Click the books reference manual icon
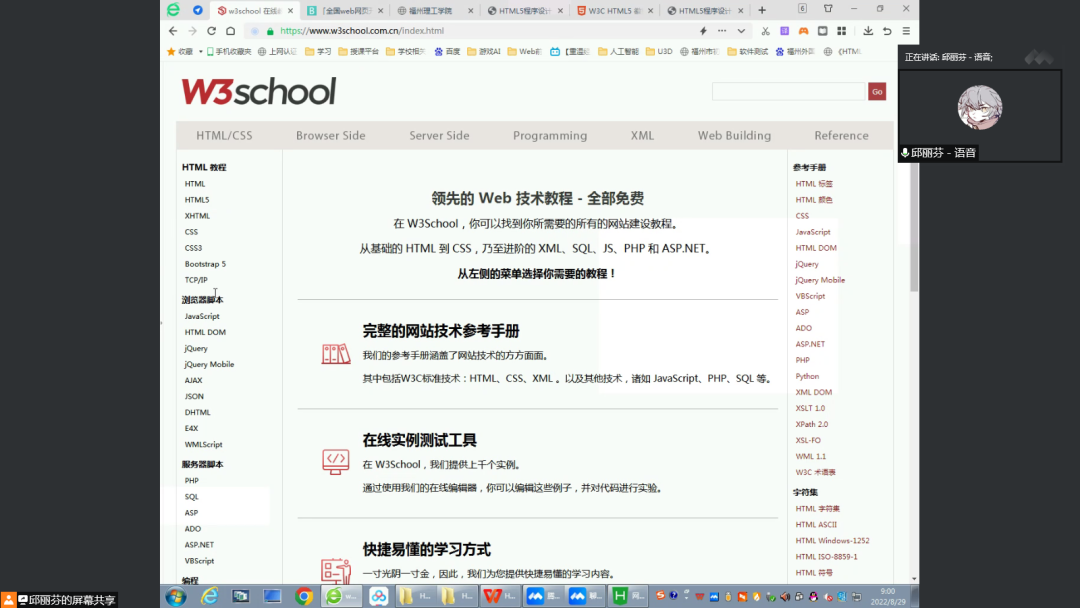The height and width of the screenshot is (608, 1080). tap(336, 354)
